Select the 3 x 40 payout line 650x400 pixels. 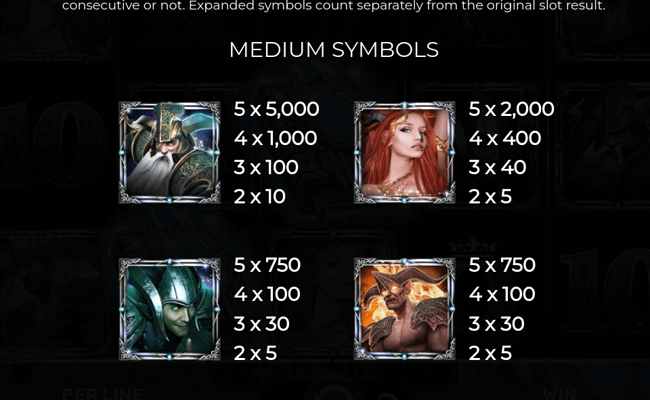click(x=497, y=167)
